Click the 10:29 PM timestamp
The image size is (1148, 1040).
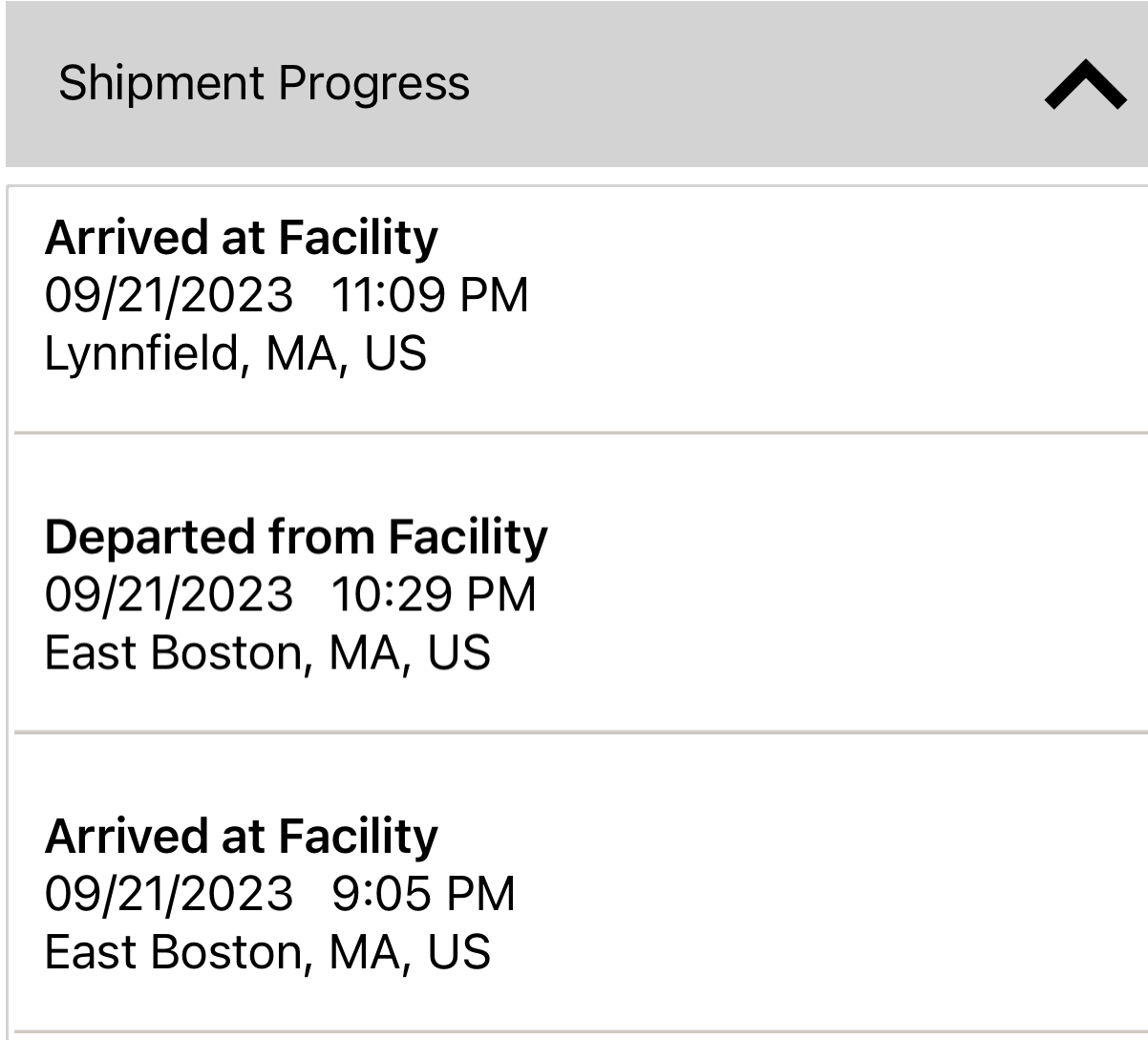coord(434,595)
